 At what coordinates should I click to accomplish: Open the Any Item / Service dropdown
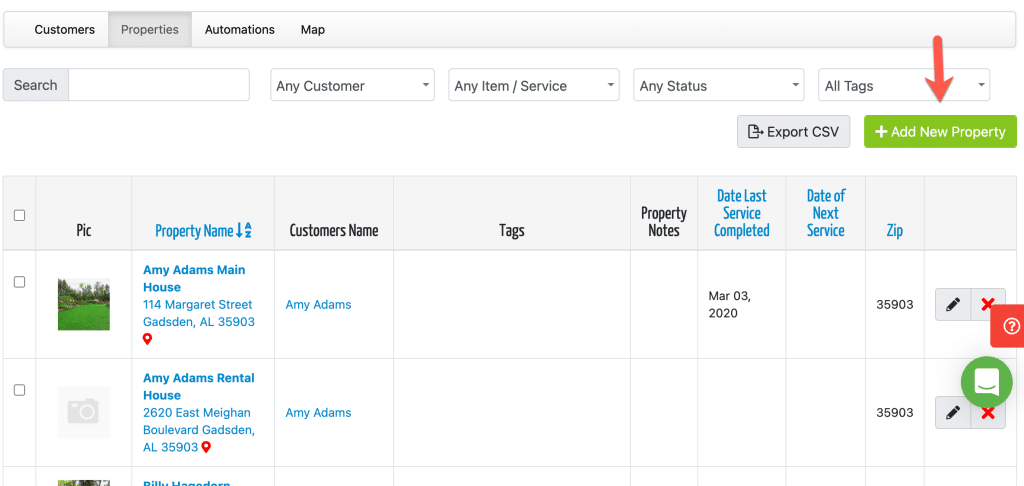point(534,86)
